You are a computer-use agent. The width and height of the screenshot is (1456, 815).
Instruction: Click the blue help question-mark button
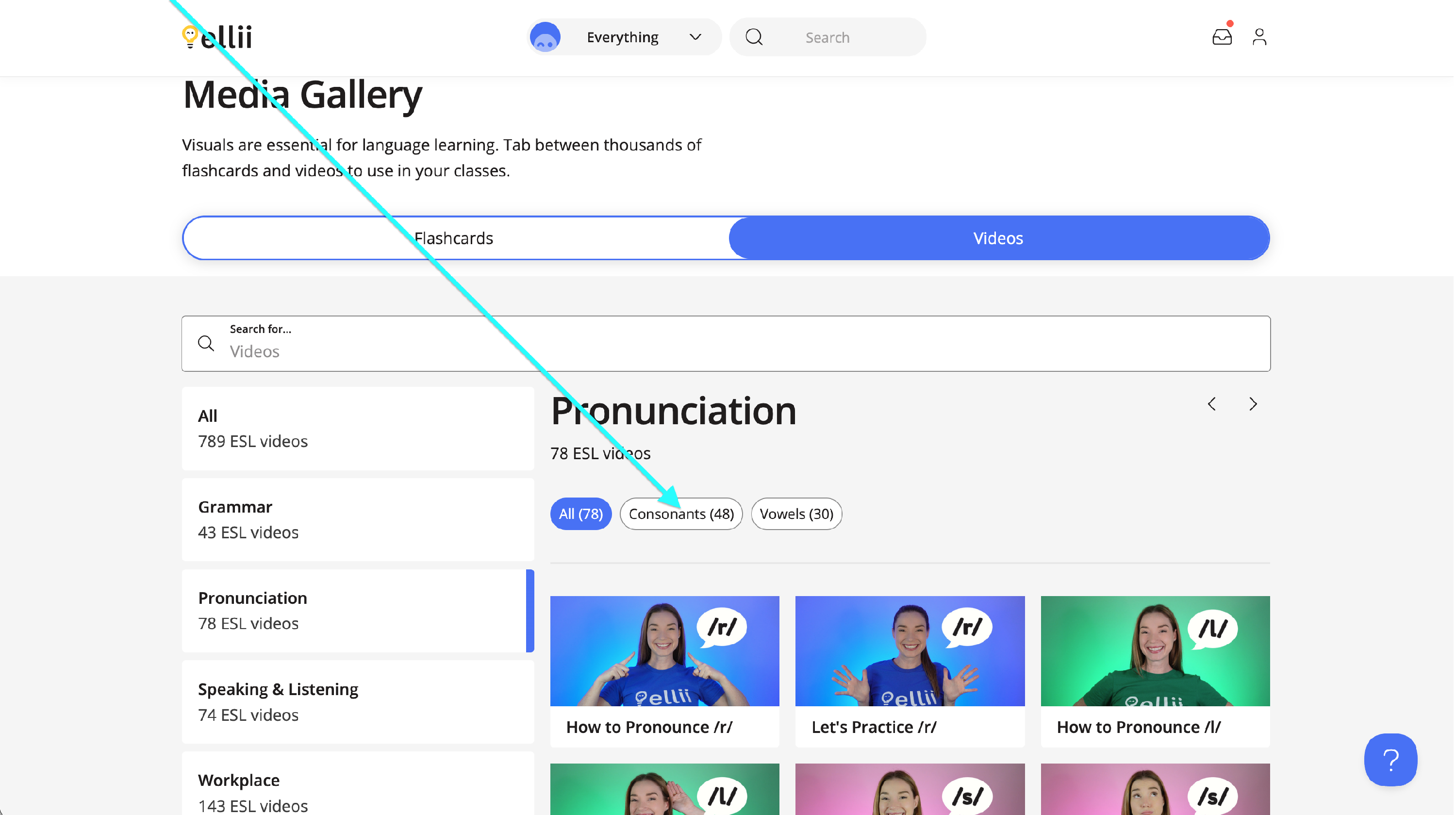1390,760
